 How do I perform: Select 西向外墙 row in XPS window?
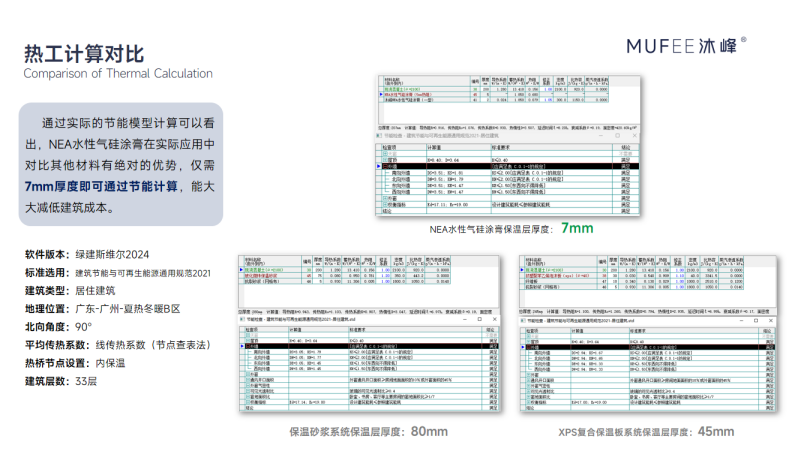[x=649, y=369]
